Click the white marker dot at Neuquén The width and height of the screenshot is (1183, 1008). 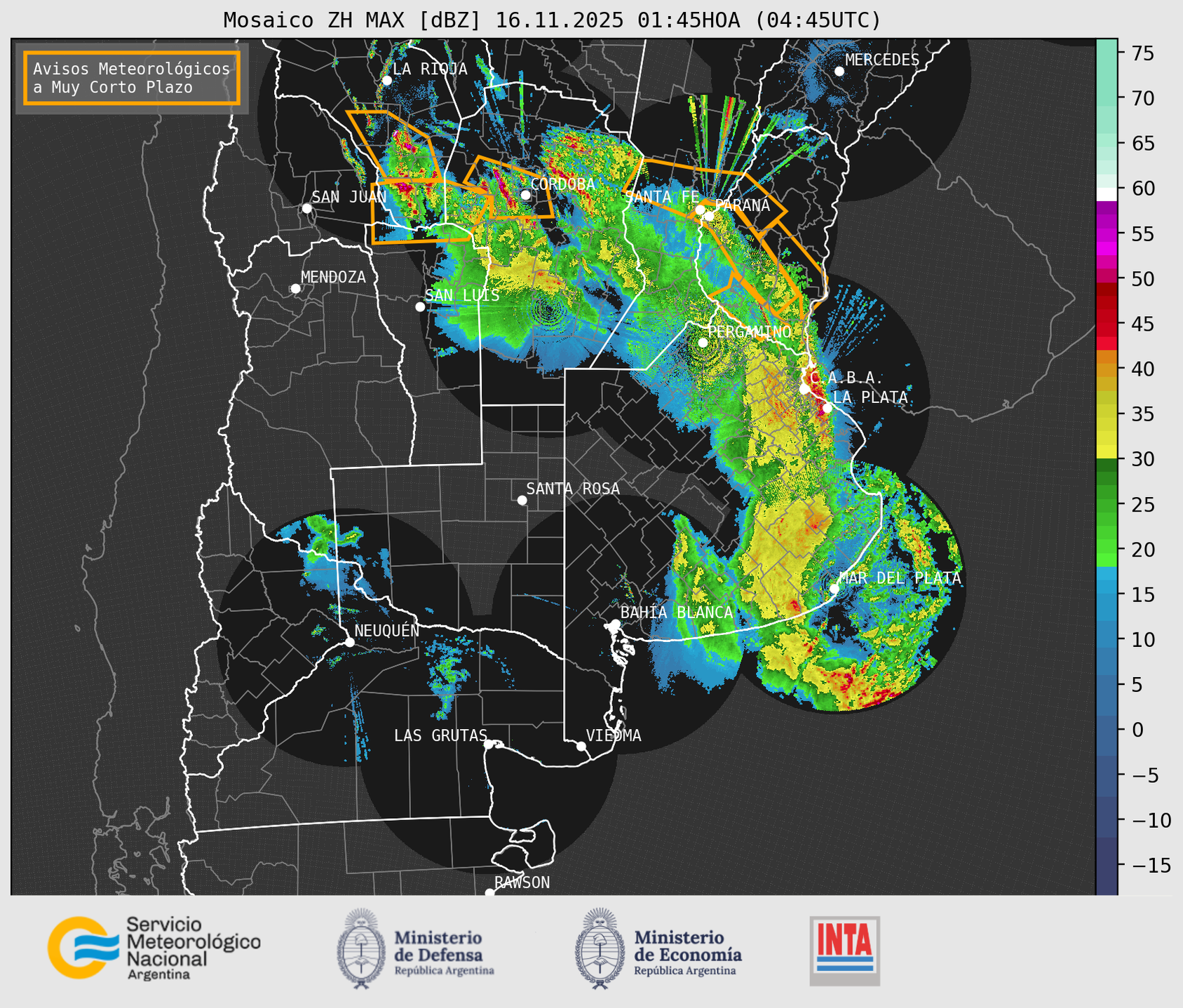tap(350, 642)
